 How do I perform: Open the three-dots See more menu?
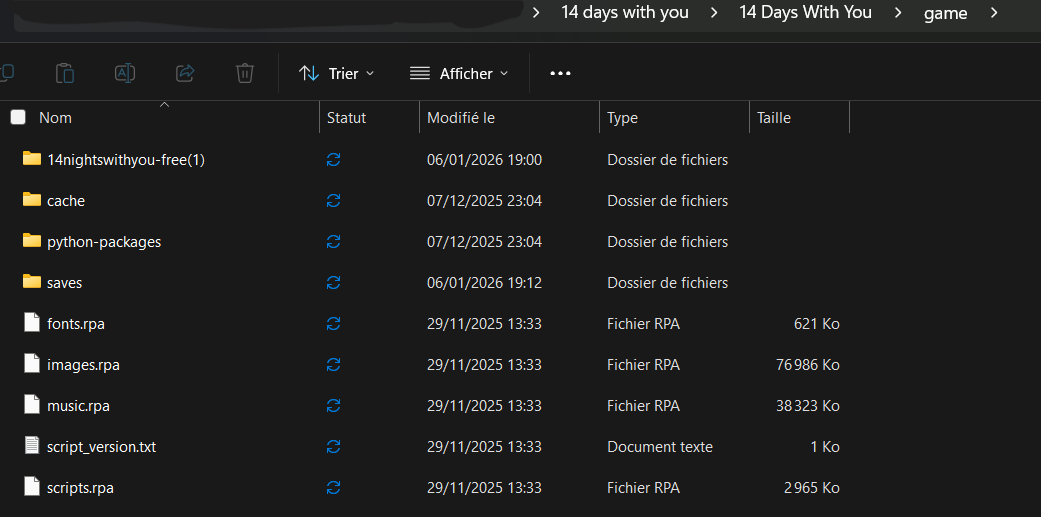pos(560,73)
